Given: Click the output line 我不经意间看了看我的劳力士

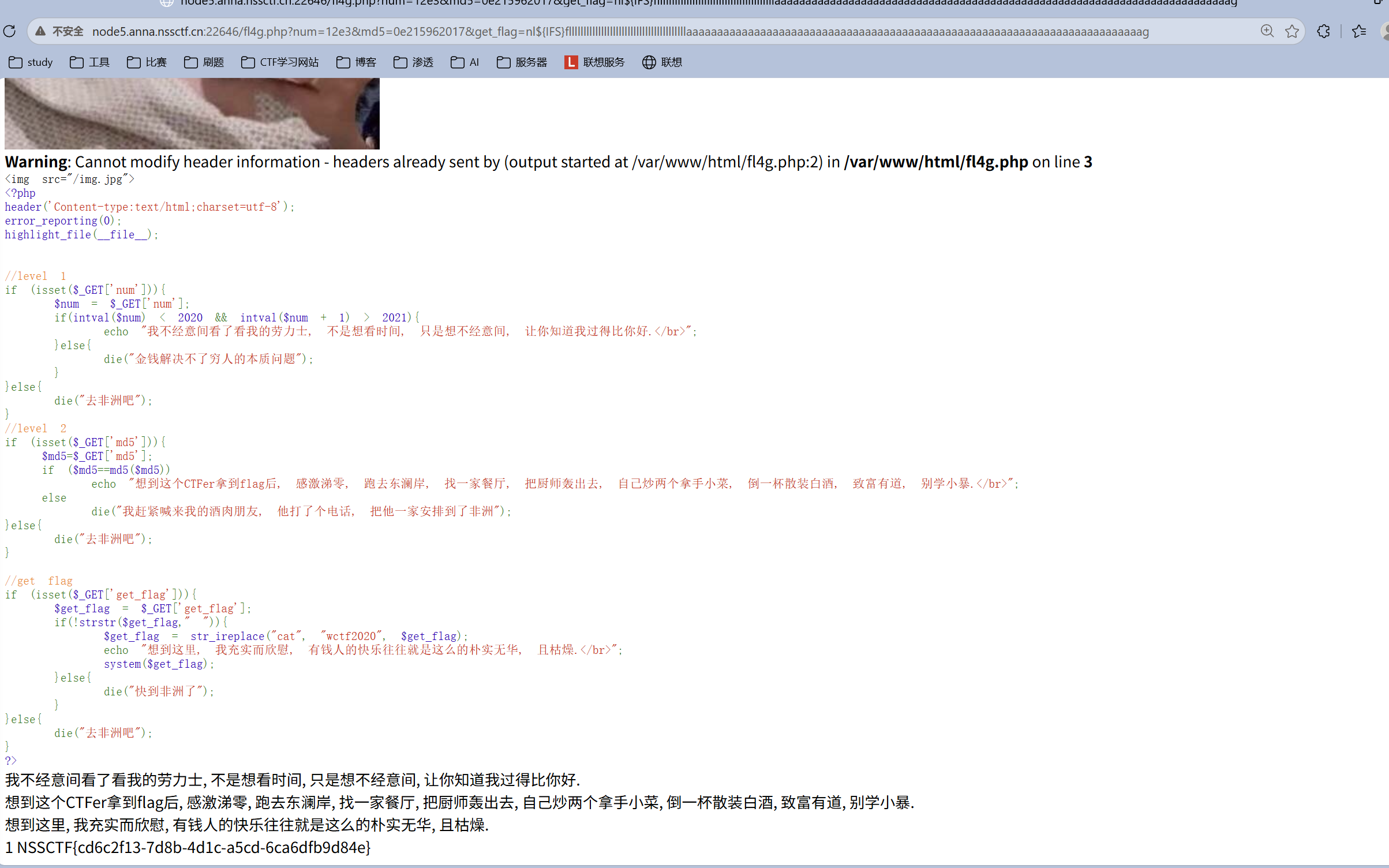Looking at the screenshot, I should point(292,780).
